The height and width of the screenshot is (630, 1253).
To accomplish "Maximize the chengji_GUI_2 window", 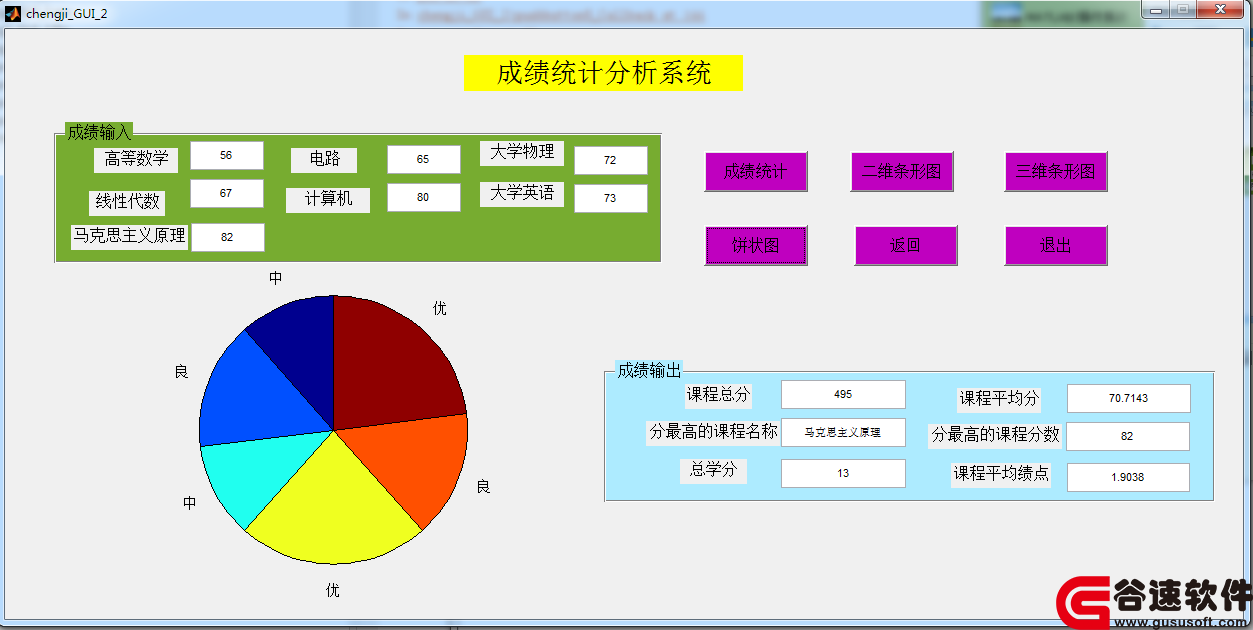I will 1183,10.
